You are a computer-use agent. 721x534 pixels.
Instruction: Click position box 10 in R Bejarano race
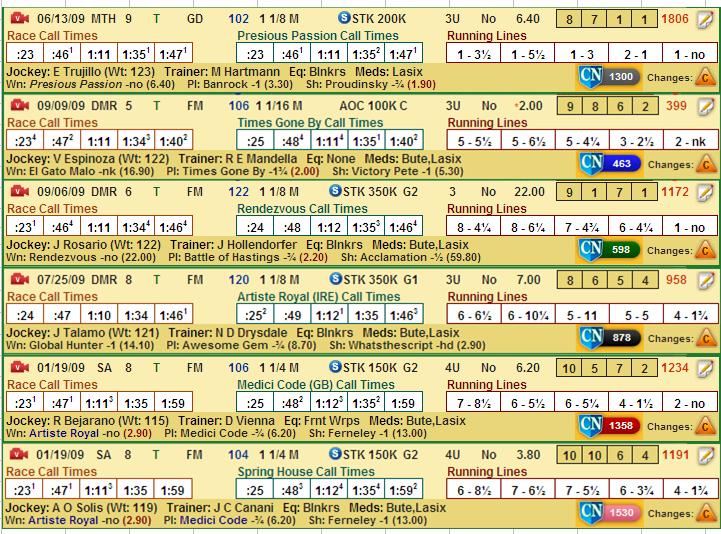tap(569, 368)
